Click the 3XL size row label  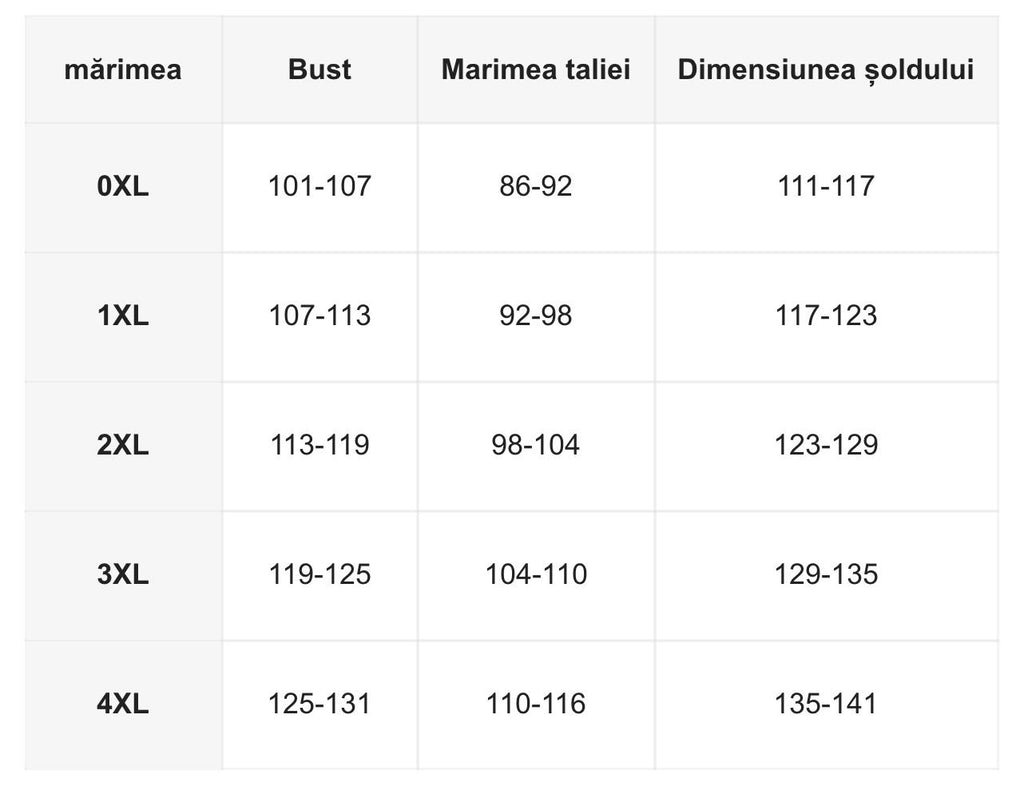[x=123, y=575]
